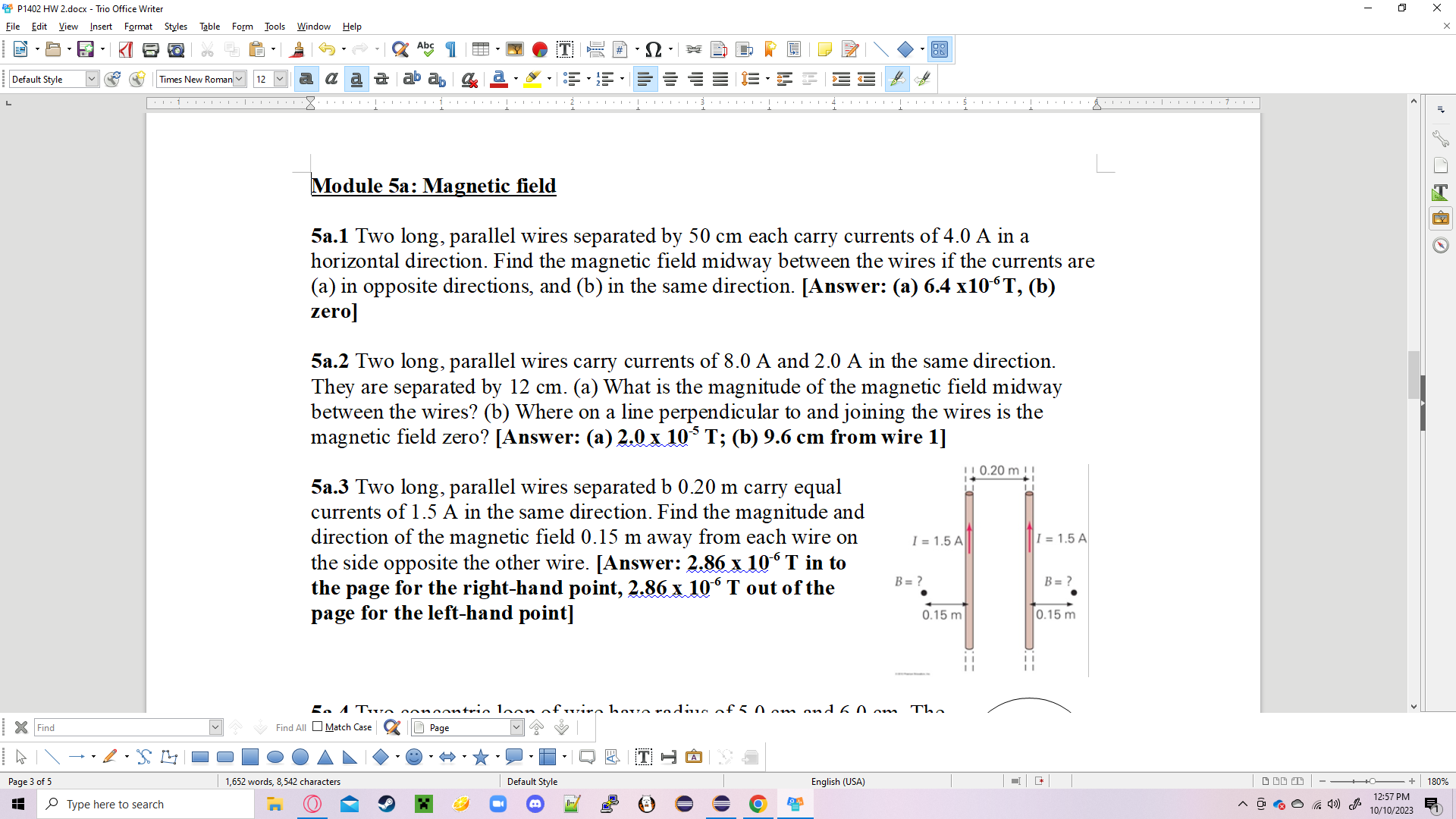Image resolution: width=1456 pixels, height=819 pixels.
Task: Close the Find toolbar
Action: point(21,727)
